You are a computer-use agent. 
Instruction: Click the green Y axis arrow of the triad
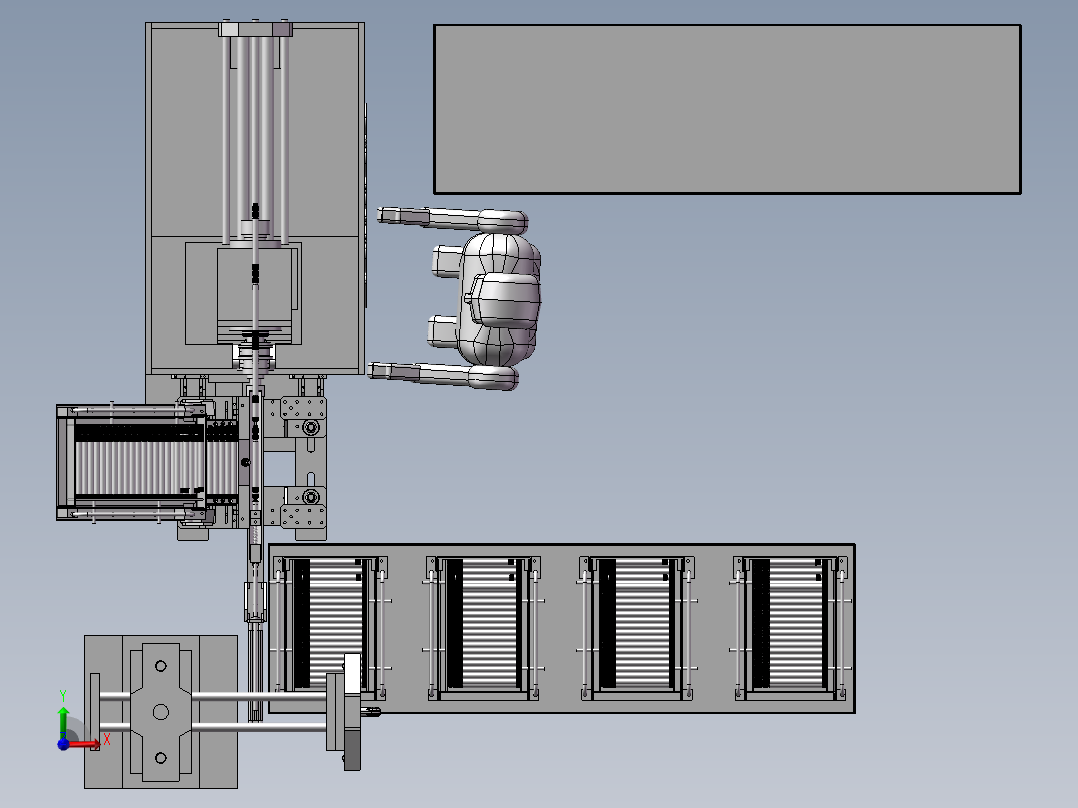(x=63, y=721)
